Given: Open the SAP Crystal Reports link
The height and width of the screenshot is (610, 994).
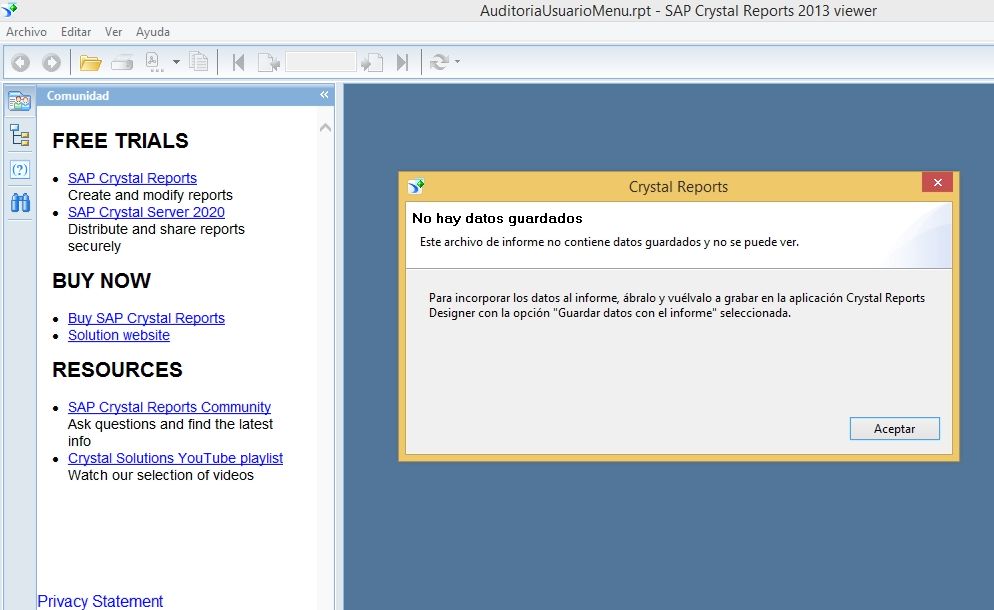Looking at the screenshot, I should click(132, 178).
